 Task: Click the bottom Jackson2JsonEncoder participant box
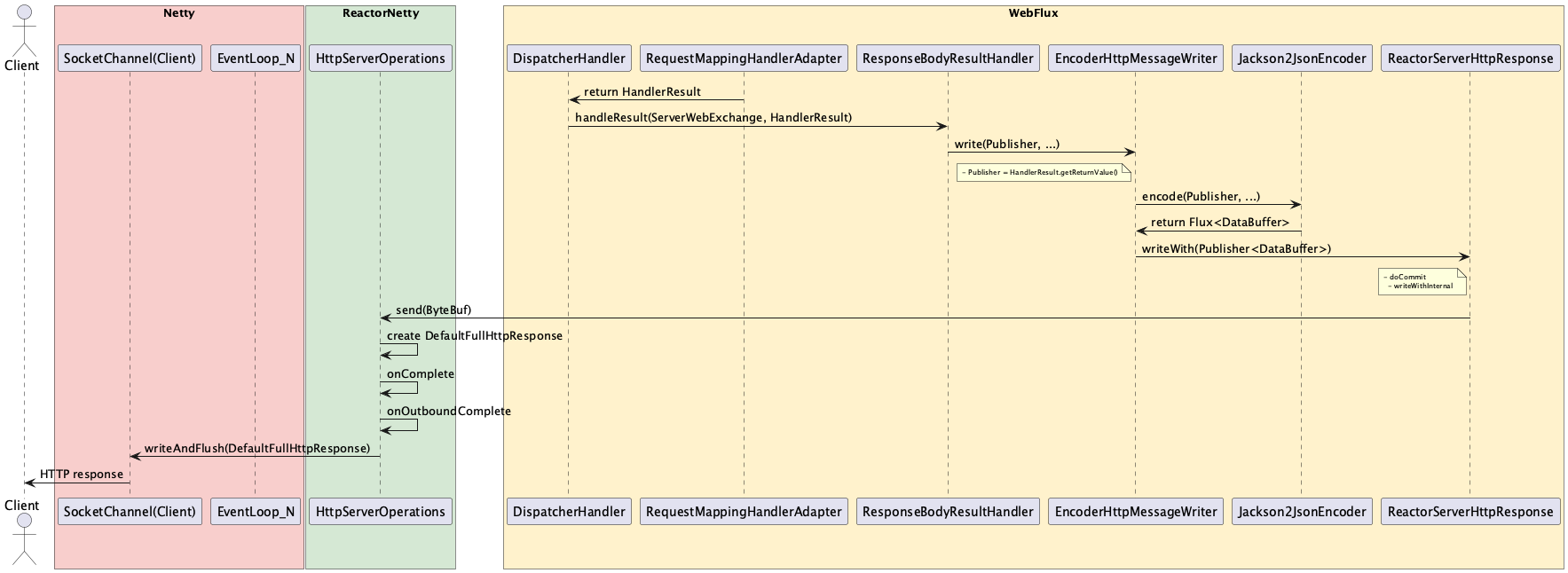(1302, 512)
